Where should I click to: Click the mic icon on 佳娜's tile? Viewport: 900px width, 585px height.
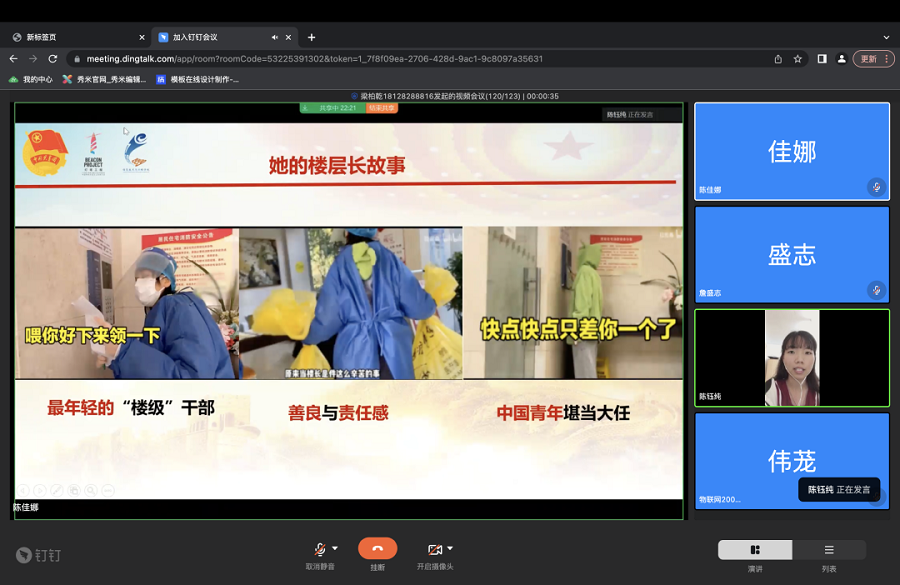tap(876, 187)
